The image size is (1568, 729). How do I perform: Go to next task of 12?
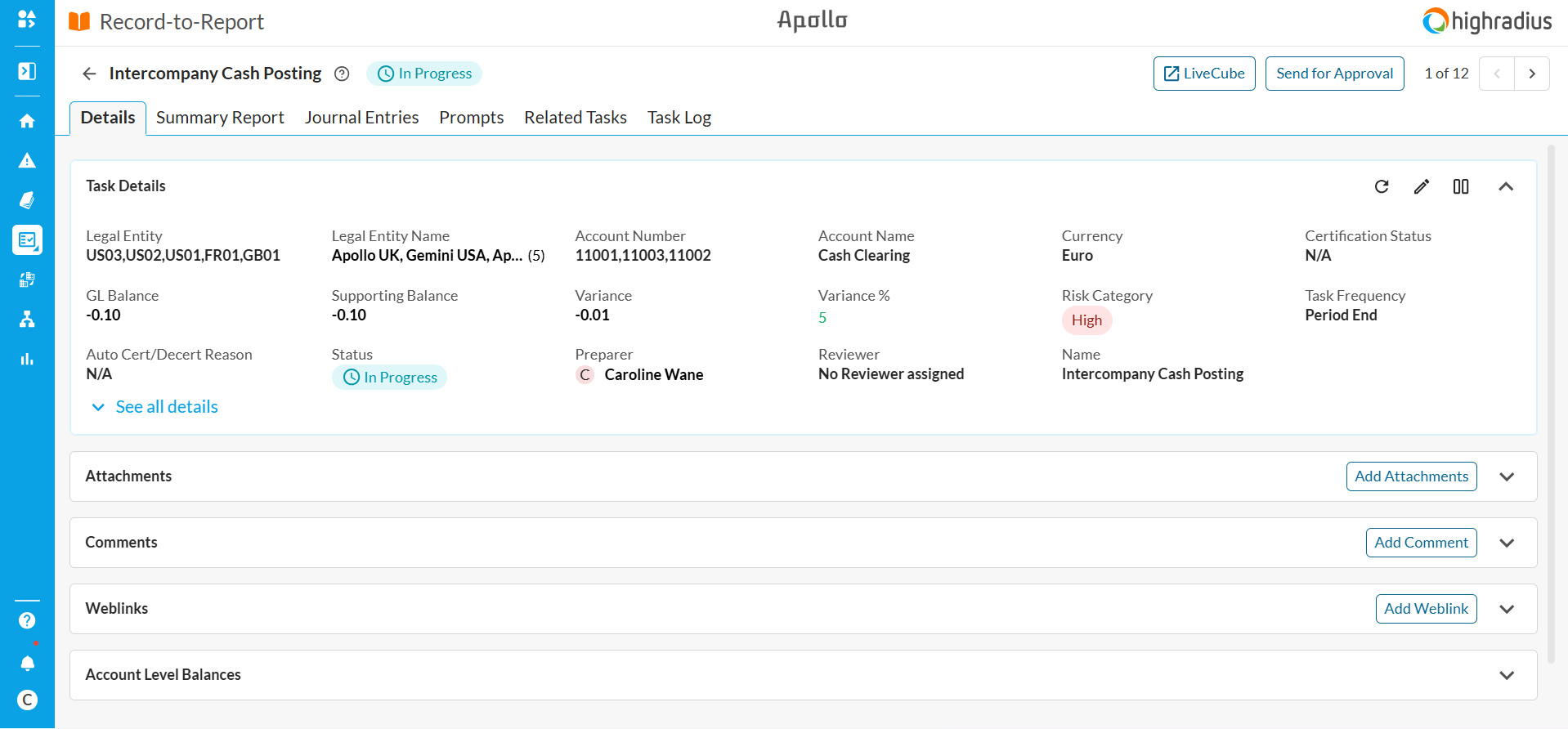[1532, 74]
